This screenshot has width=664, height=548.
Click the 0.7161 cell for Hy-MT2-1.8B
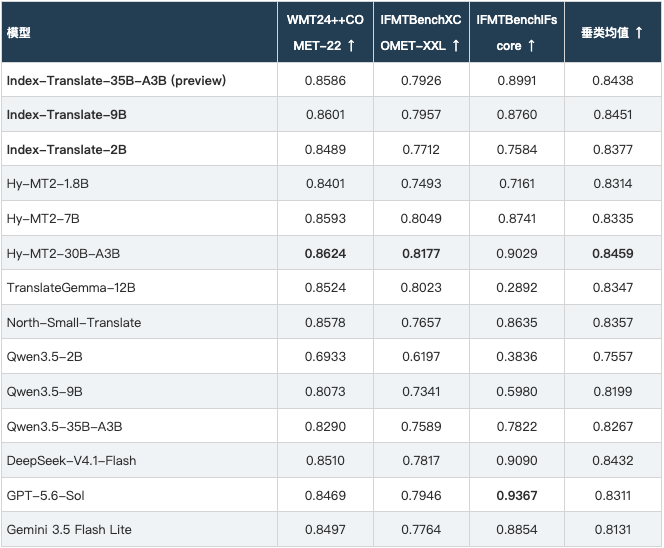517,184
